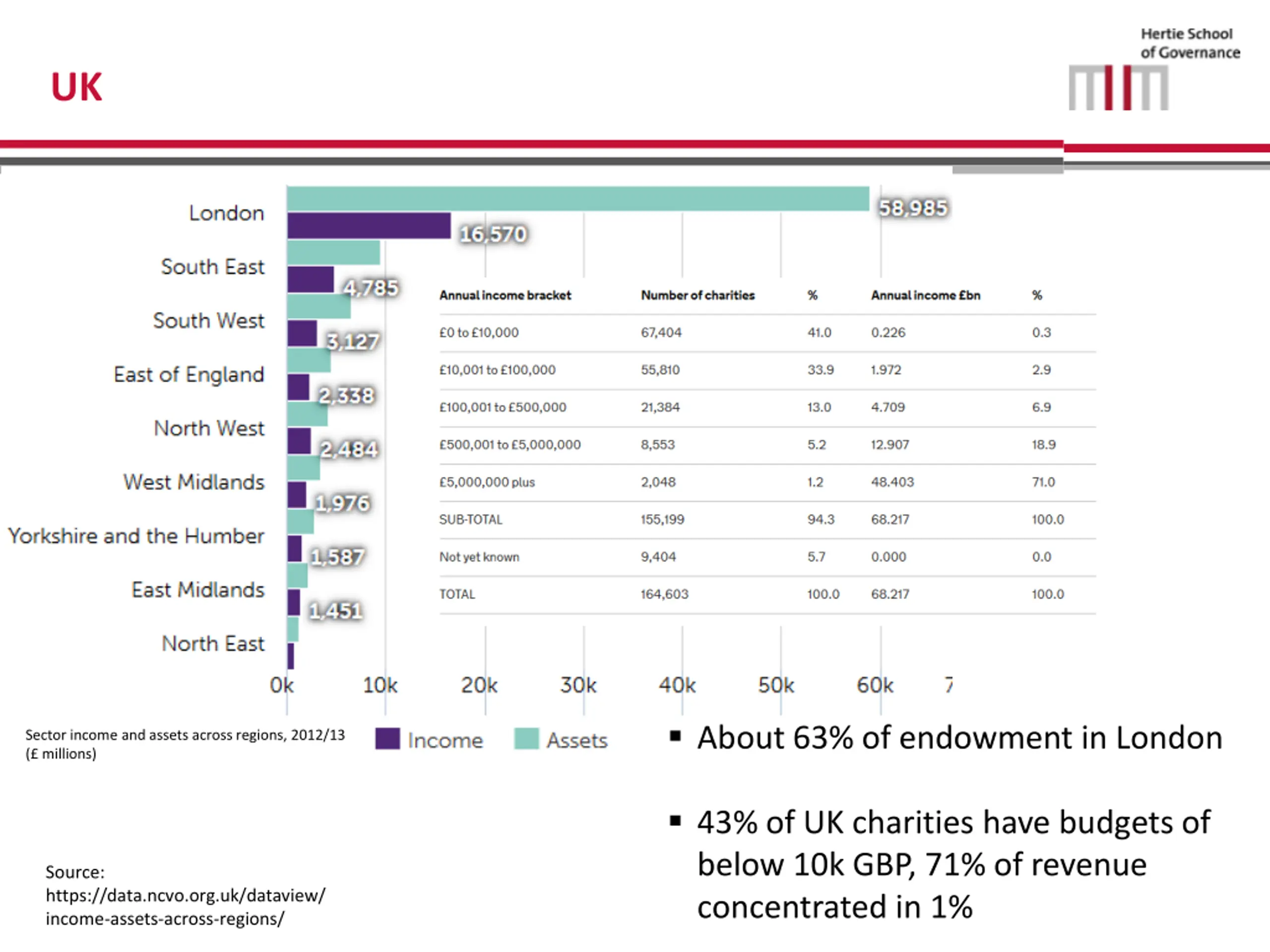Click the teal Assets legend swatch
Viewport: 1270px width, 952px height.
coord(526,738)
